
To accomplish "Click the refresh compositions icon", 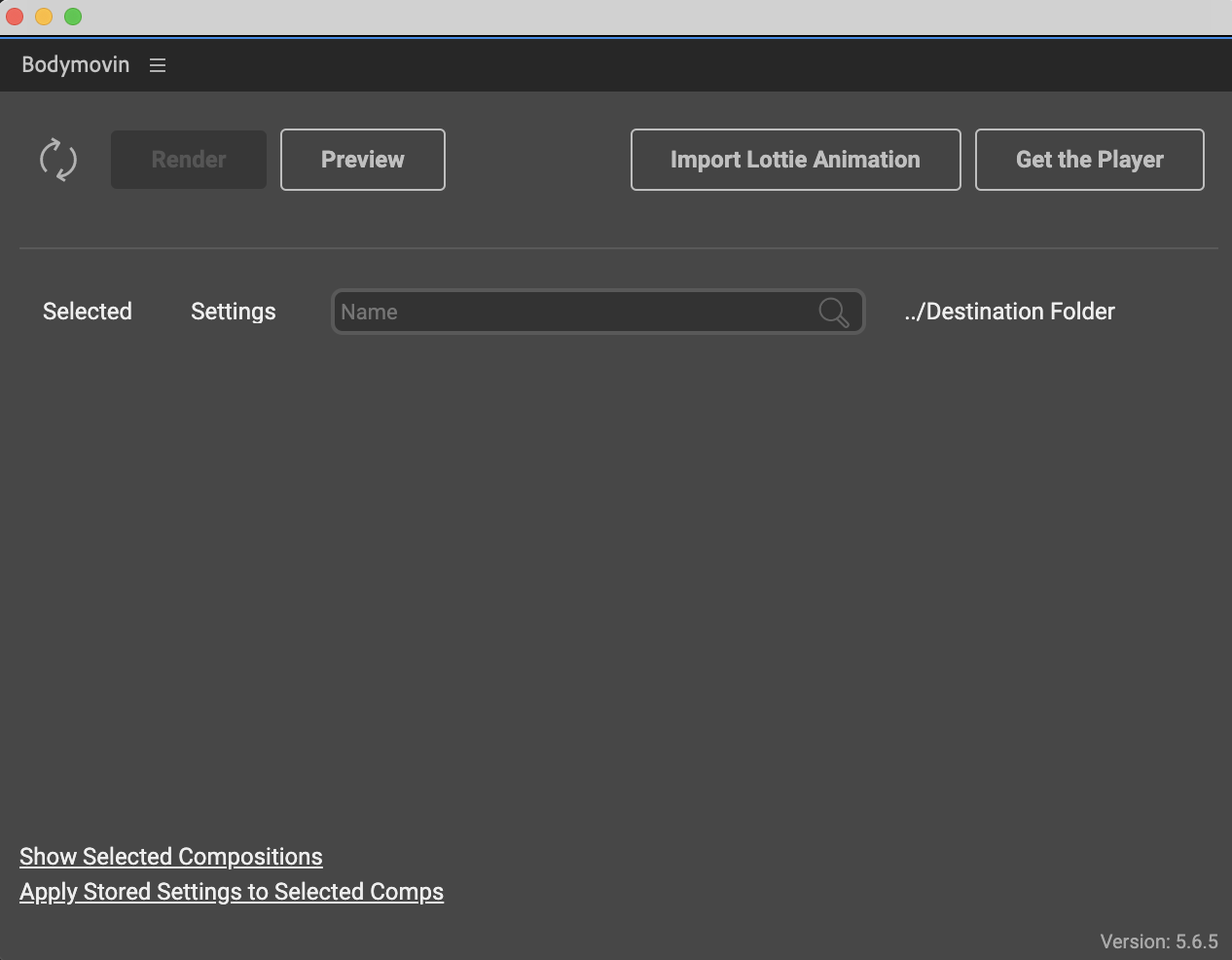I will pyautogui.click(x=58, y=160).
